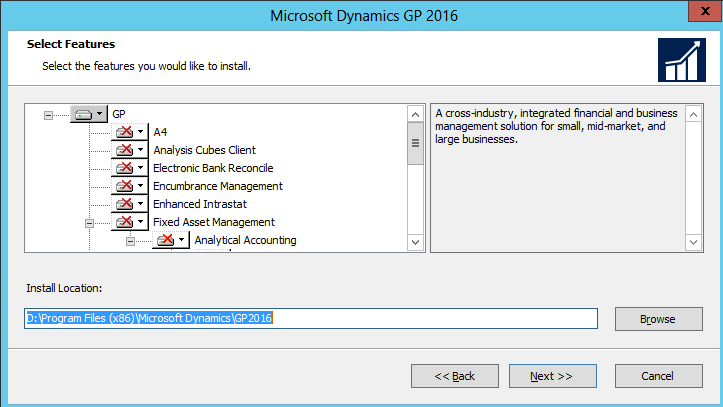Click Encumbrance Management feature state icon
This screenshot has width=723, height=407.
click(x=129, y=186)
